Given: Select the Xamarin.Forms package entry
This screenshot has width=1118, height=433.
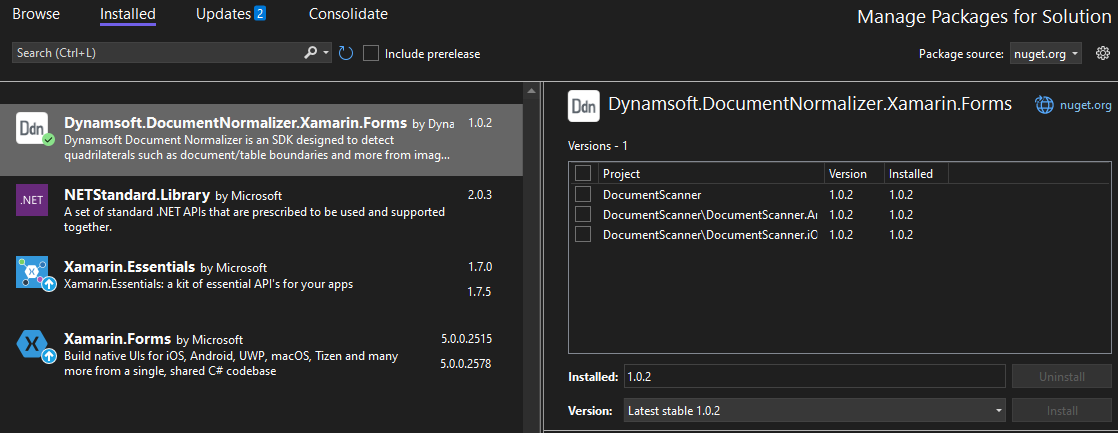Looking at the screenshot, I should click(250, 356).
